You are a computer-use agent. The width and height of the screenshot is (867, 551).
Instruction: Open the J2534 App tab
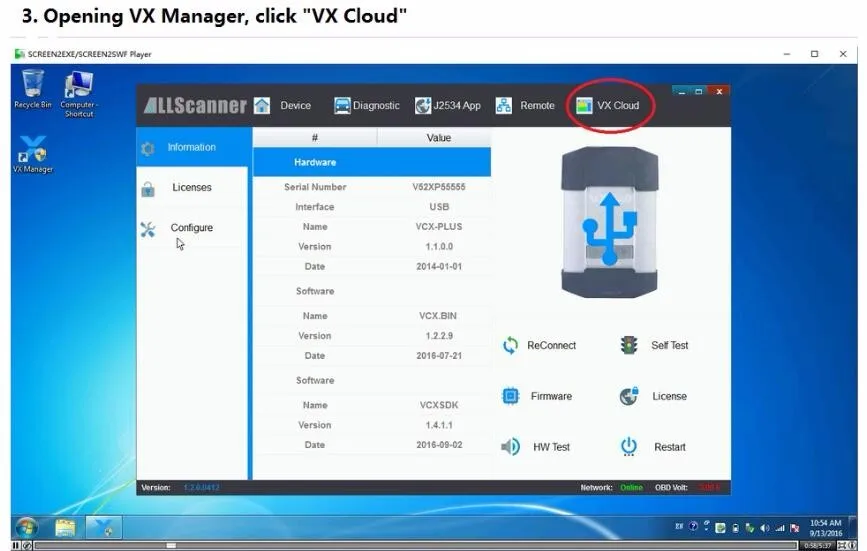447,106
